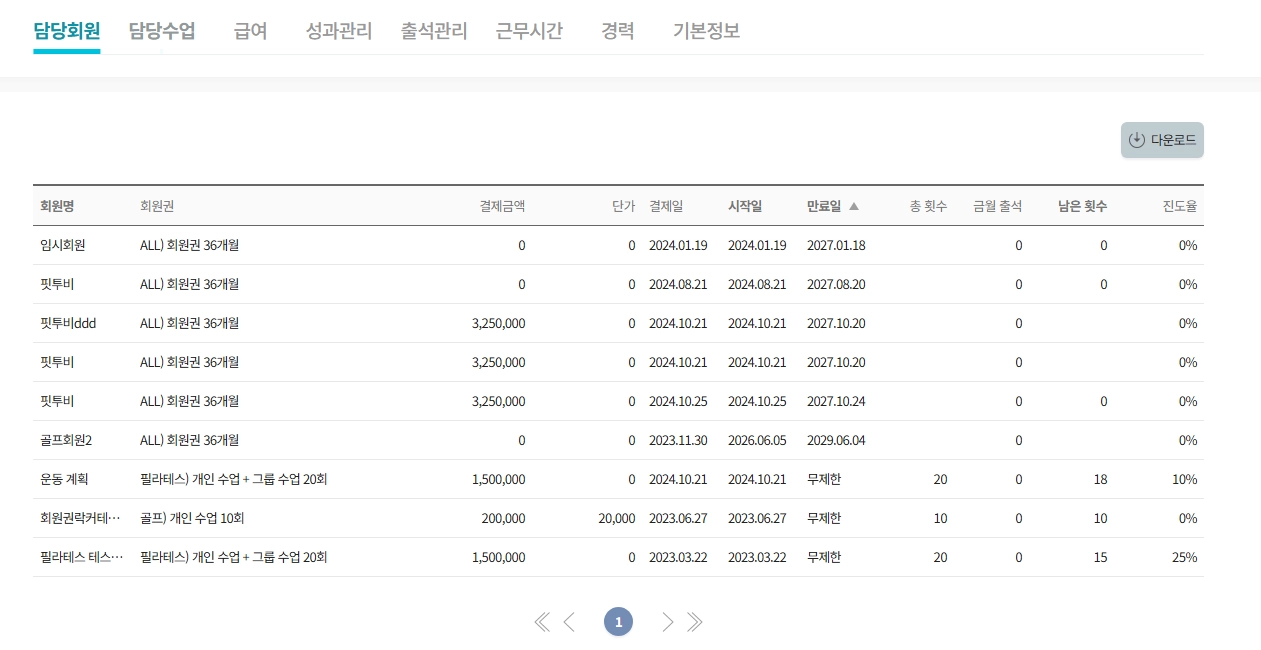Select member 필라테스 테스…
Screen dimensions: 1261x650
pos(82,557)
